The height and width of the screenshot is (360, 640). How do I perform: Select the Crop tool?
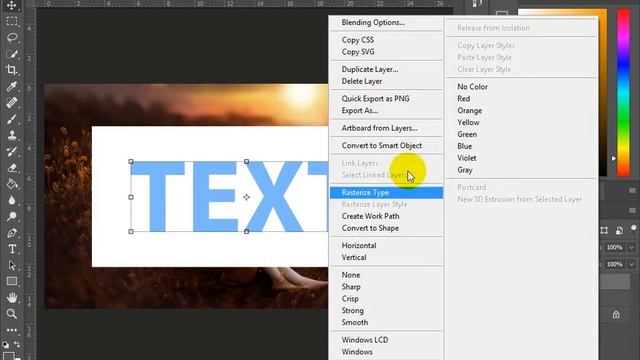11,70
